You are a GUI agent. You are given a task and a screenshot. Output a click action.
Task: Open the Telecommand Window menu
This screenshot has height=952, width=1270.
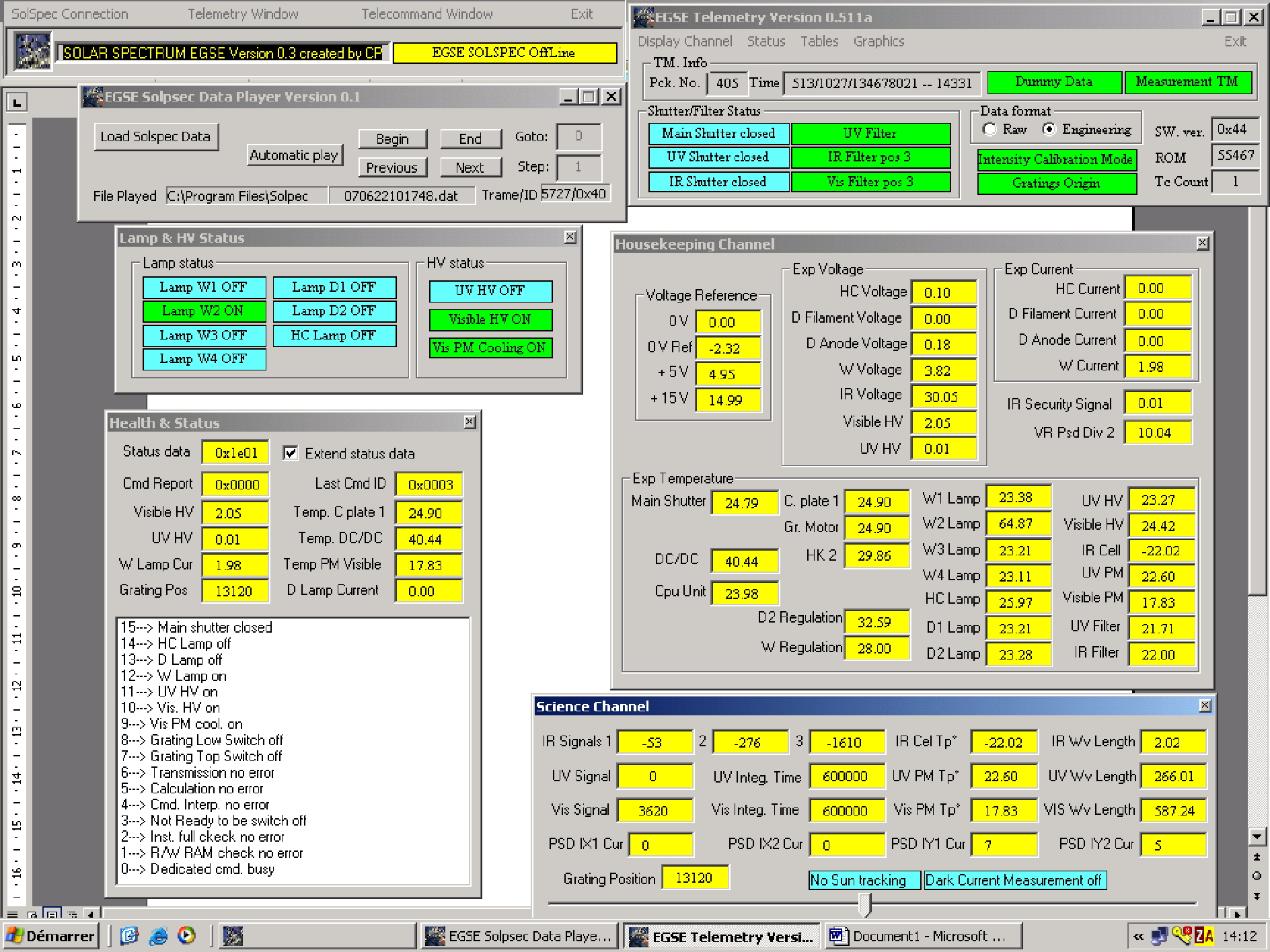tap(426, 14)
